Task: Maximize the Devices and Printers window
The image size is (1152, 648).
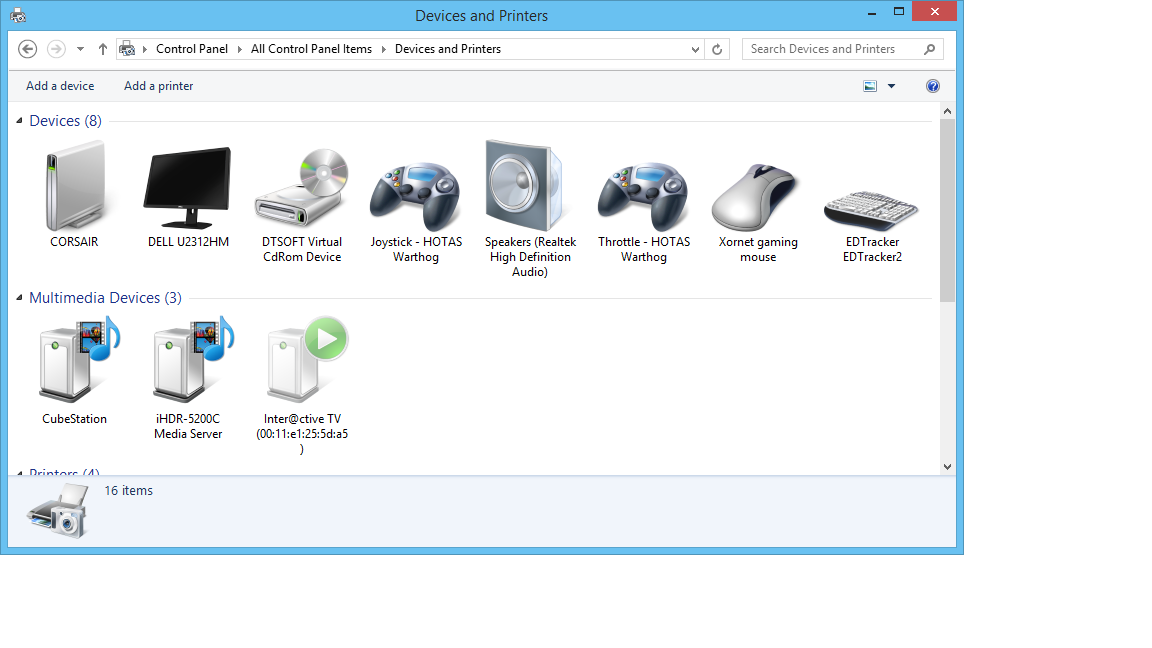Action: click(899, 12)
